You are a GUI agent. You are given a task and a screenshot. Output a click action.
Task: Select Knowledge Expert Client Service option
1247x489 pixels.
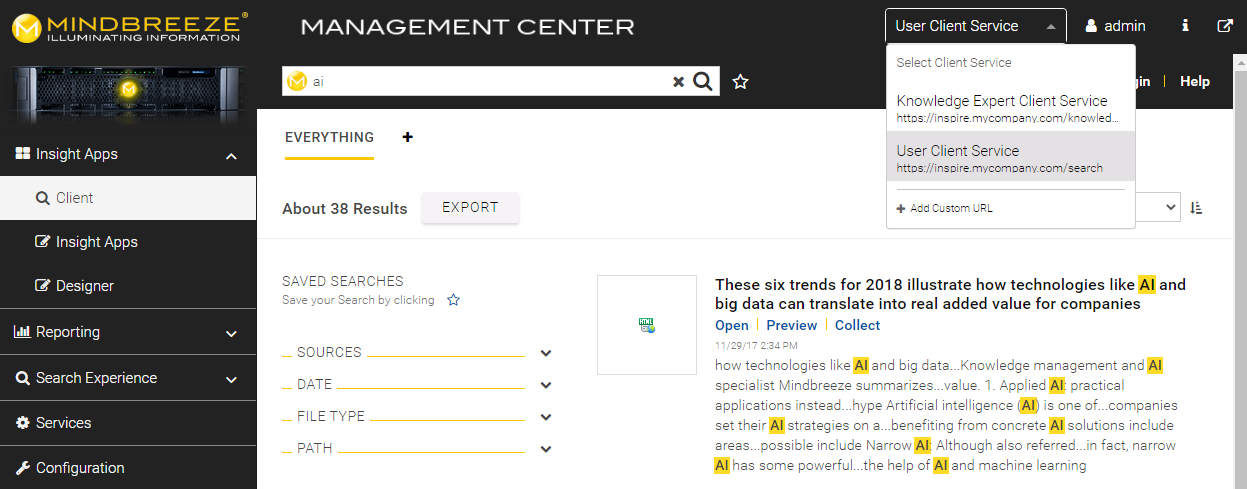(1011, 108)
